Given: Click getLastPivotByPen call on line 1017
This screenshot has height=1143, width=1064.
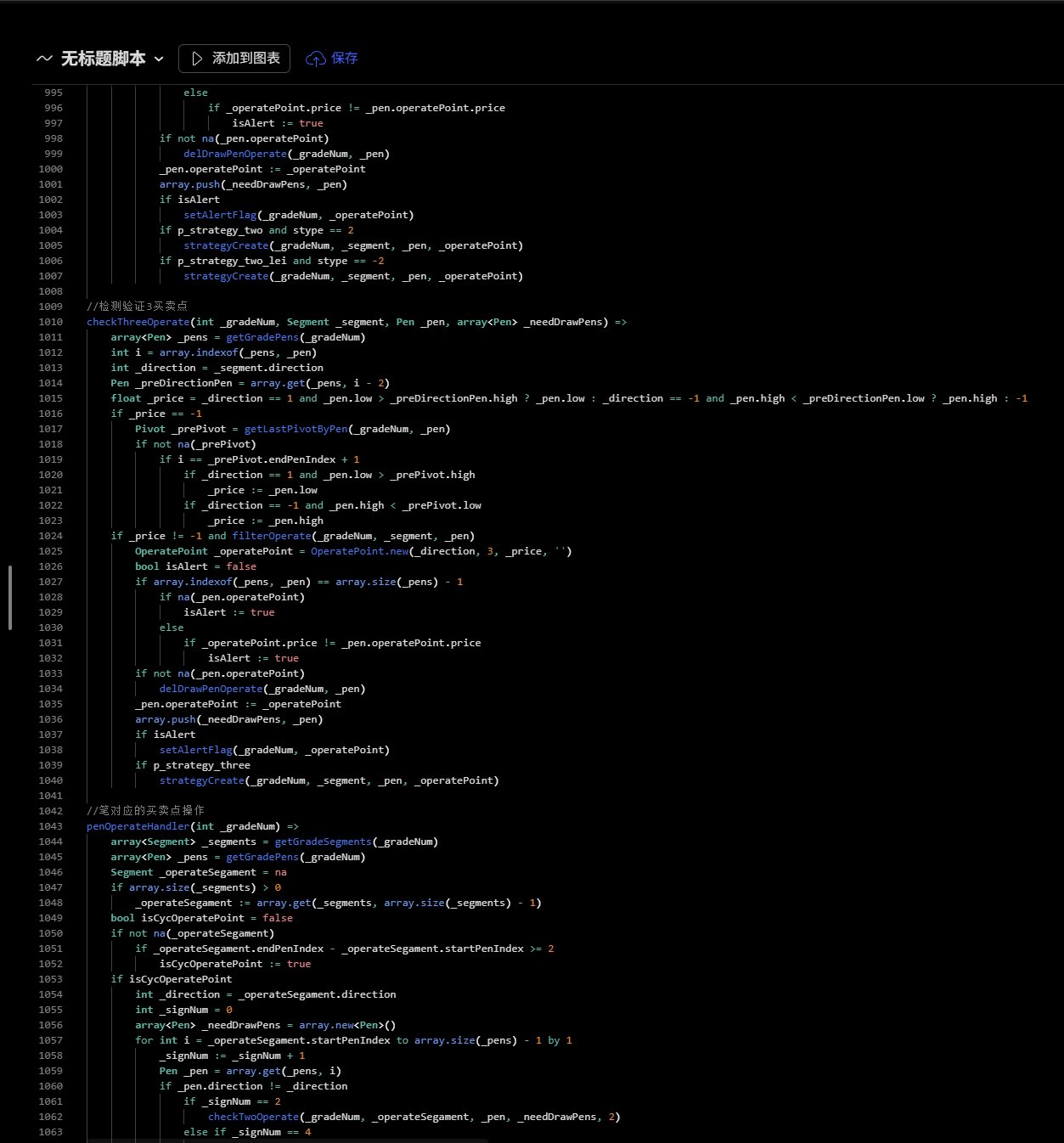Looking at the screenshot, I should coord(296,429).
